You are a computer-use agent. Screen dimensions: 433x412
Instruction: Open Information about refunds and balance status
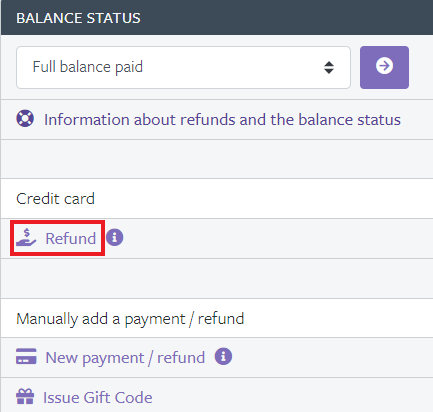coord(222,120)
